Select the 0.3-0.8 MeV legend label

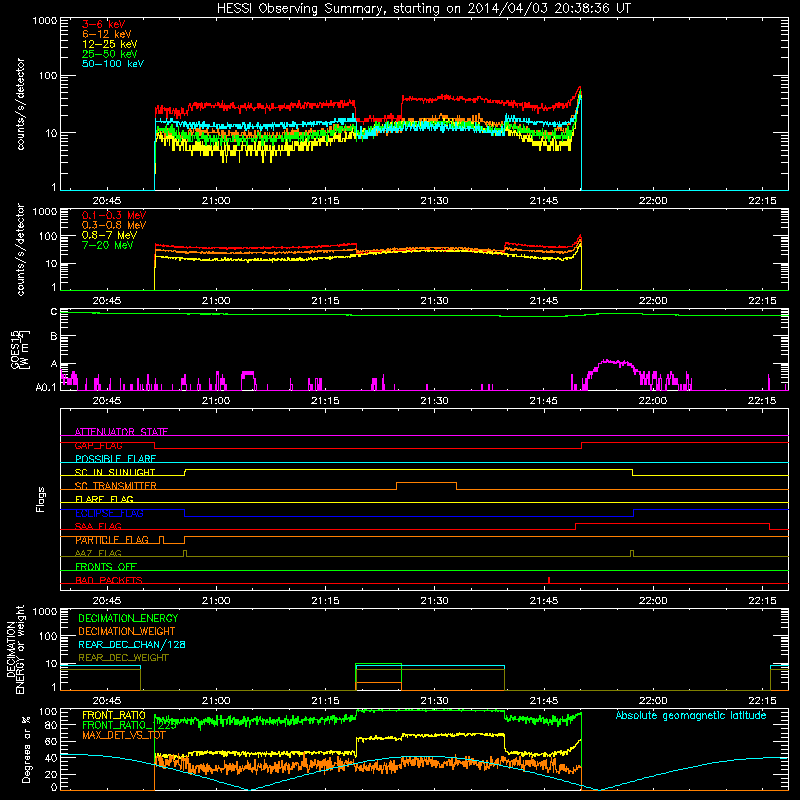(x=114, y=225)
